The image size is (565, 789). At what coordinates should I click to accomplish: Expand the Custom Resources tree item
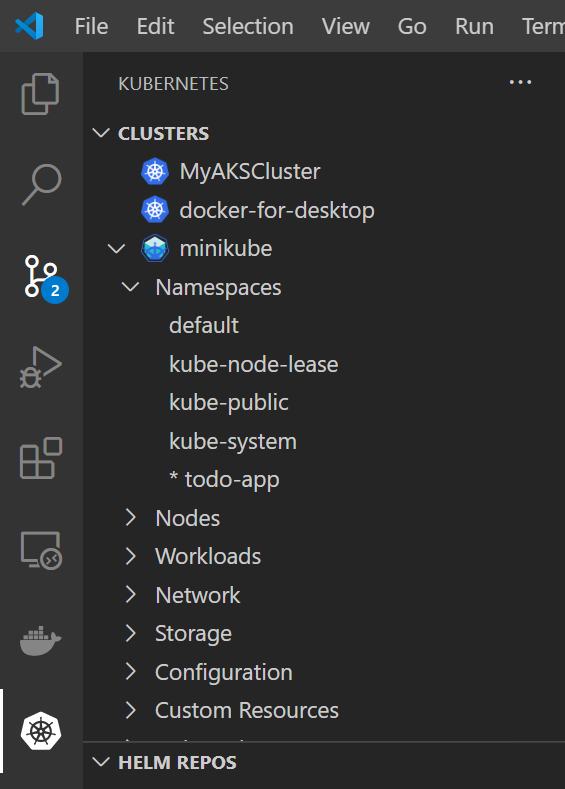click(131, 710)
